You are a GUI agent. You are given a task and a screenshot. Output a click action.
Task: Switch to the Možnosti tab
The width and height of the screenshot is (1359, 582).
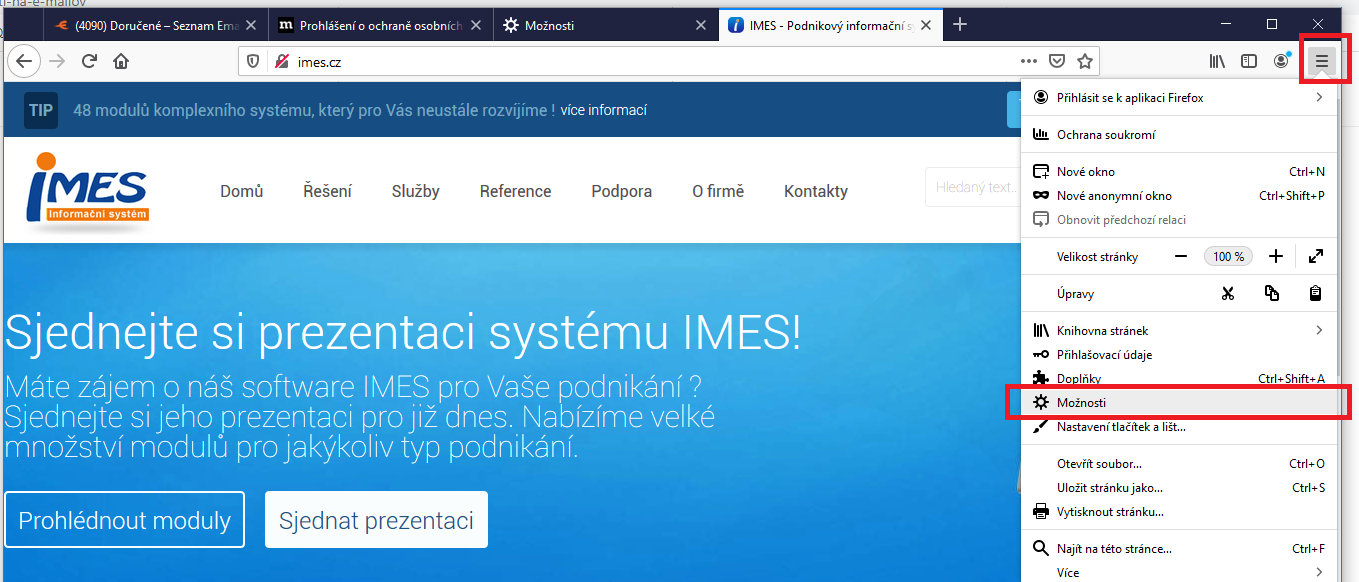(x=606, y=26)
